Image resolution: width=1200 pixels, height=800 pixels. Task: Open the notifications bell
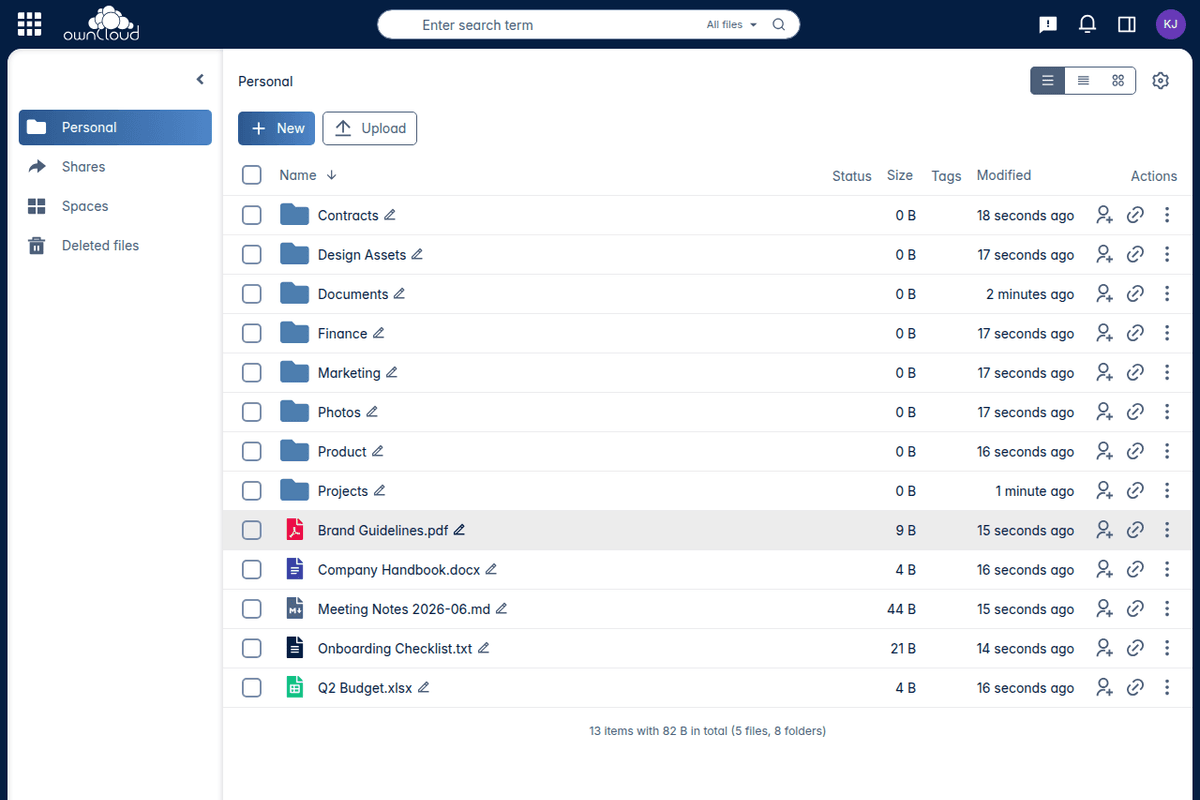[x=1088, y=25]
